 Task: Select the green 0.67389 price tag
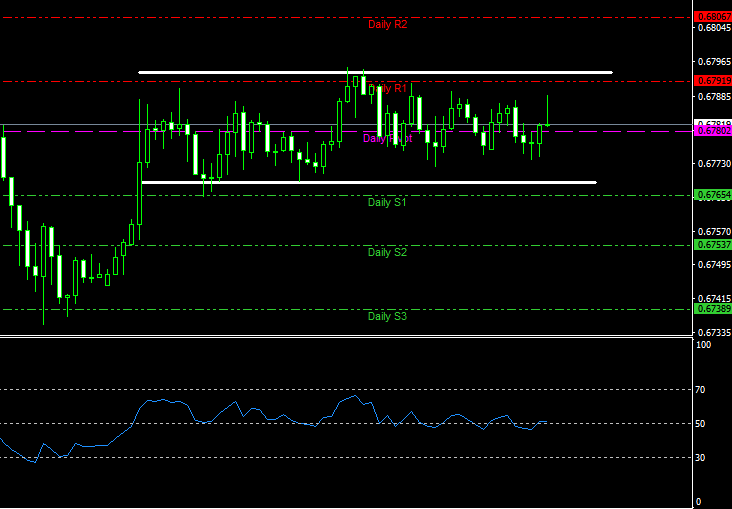pyautogui.click(x=713, y=309)
